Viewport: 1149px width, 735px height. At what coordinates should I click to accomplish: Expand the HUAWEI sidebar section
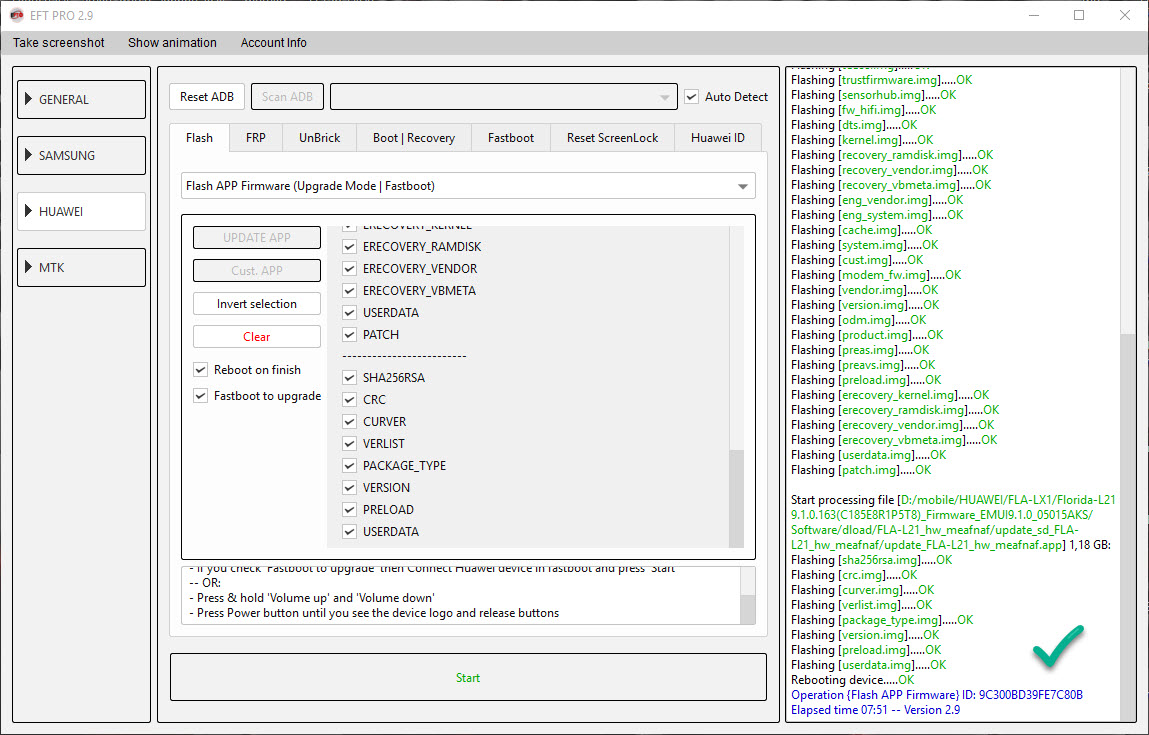point(81,211)
